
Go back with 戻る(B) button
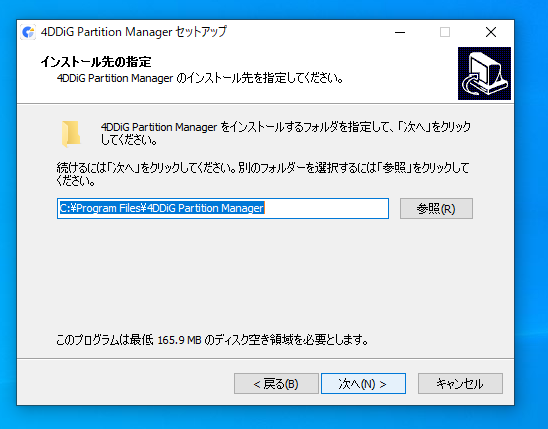coord(276,384)
